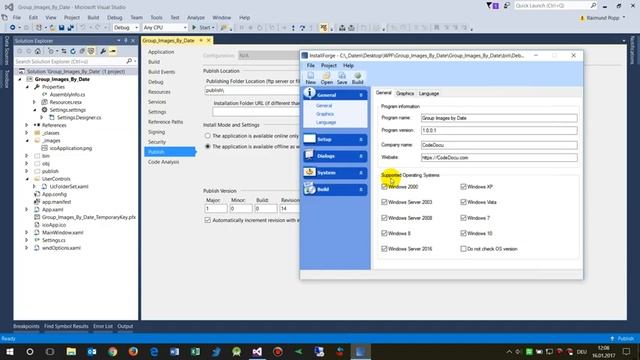Click Language link under General sidebar

326,122
